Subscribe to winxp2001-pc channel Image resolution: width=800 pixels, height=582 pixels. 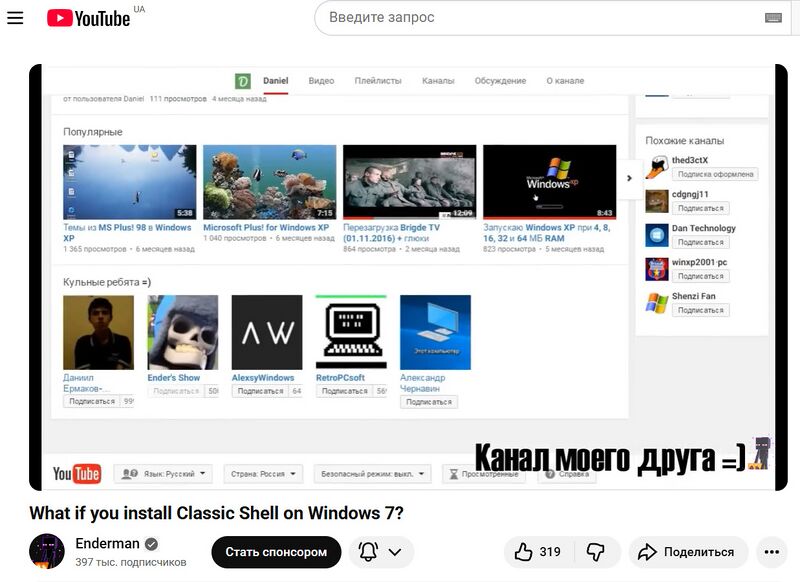701,276
